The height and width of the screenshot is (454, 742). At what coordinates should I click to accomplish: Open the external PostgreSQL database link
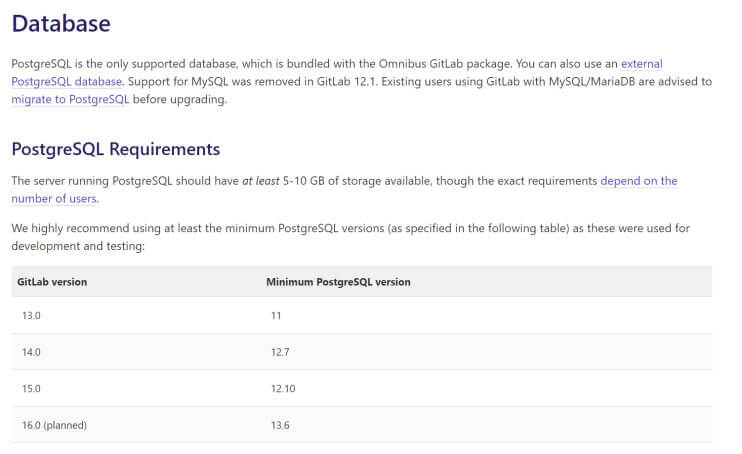[67, 81]
